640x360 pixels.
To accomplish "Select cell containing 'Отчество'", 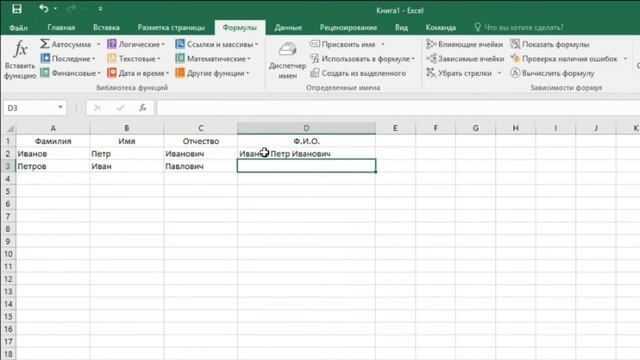I will (x=200, y=141).
